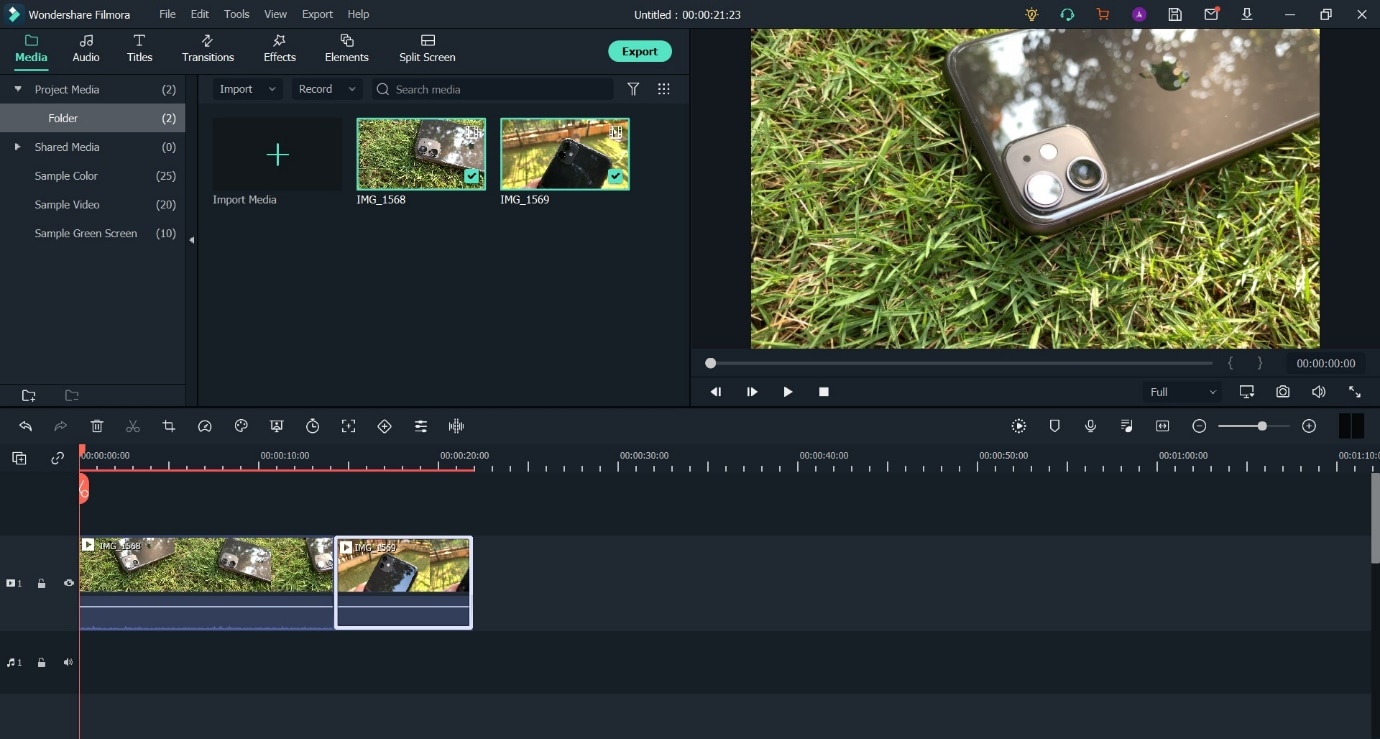
Task: Switch media view with the grid icon
Action: [663, 89]
